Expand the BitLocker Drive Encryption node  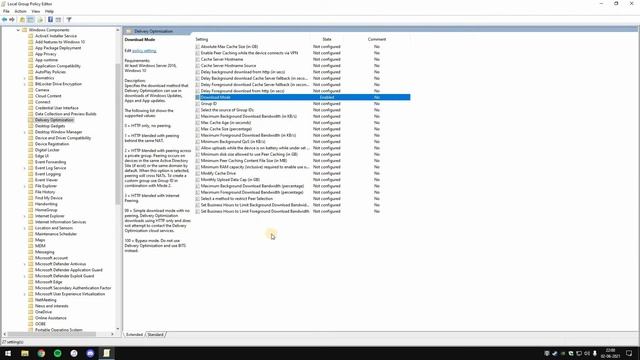coord(24,84)
